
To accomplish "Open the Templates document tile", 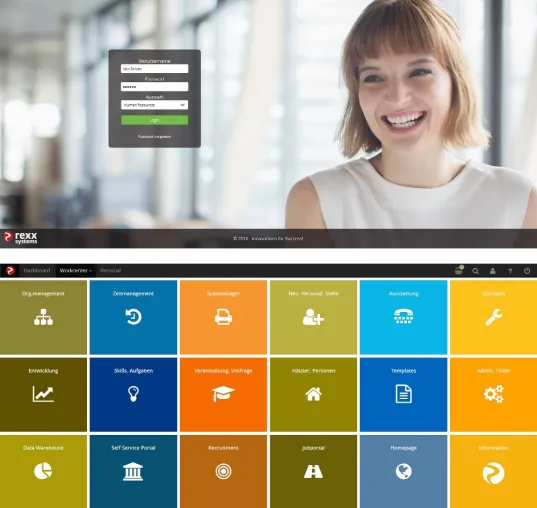I will [x=403, y=395].
